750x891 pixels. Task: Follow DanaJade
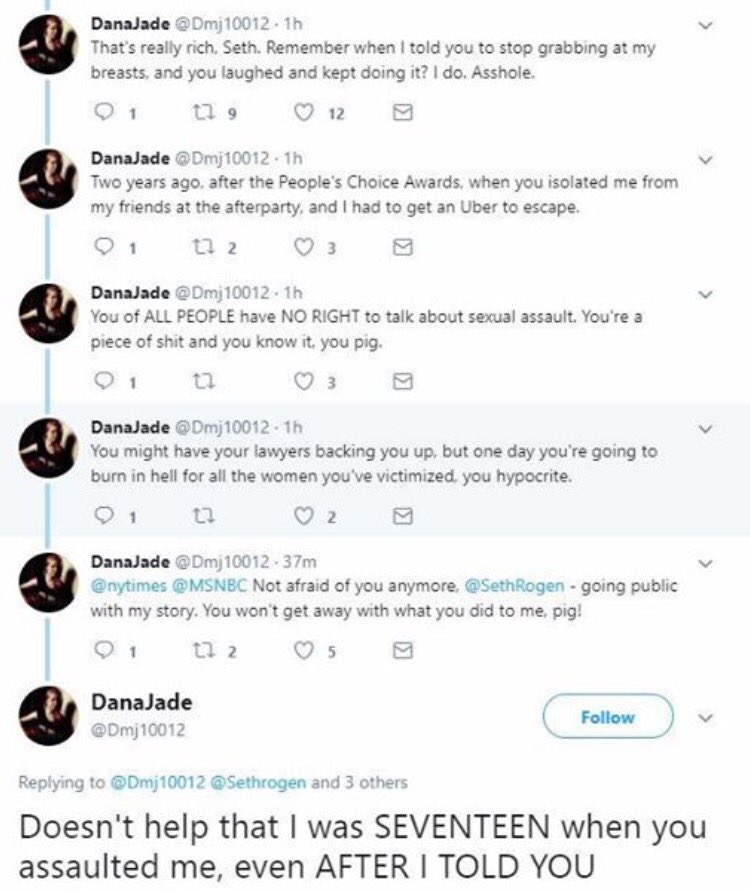608,717
